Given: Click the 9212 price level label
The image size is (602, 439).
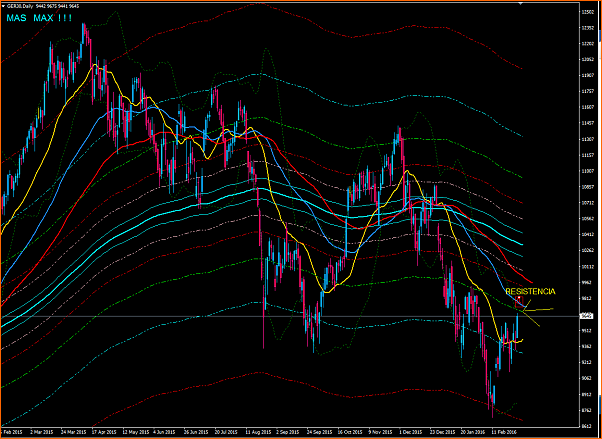Looking at the screenshot, I should click(x=586, y=362).
